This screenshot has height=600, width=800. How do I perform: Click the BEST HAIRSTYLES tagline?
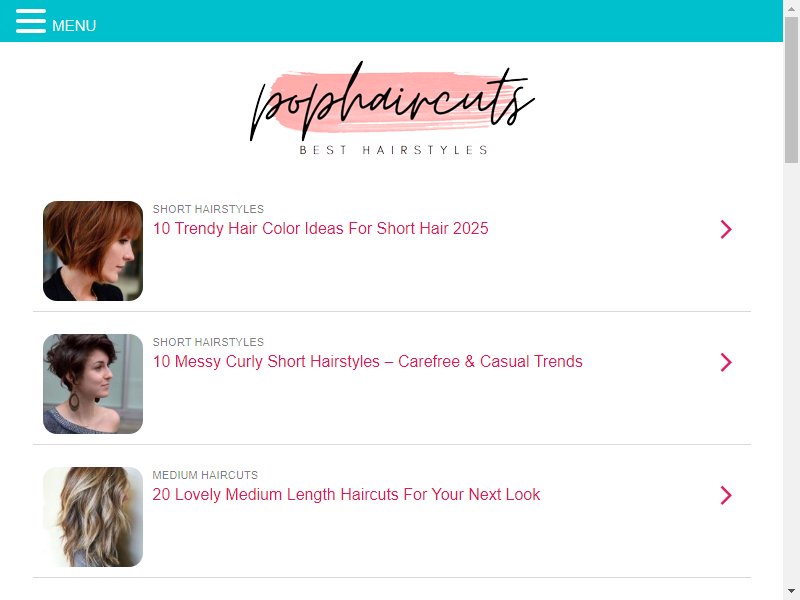point(393,150)
